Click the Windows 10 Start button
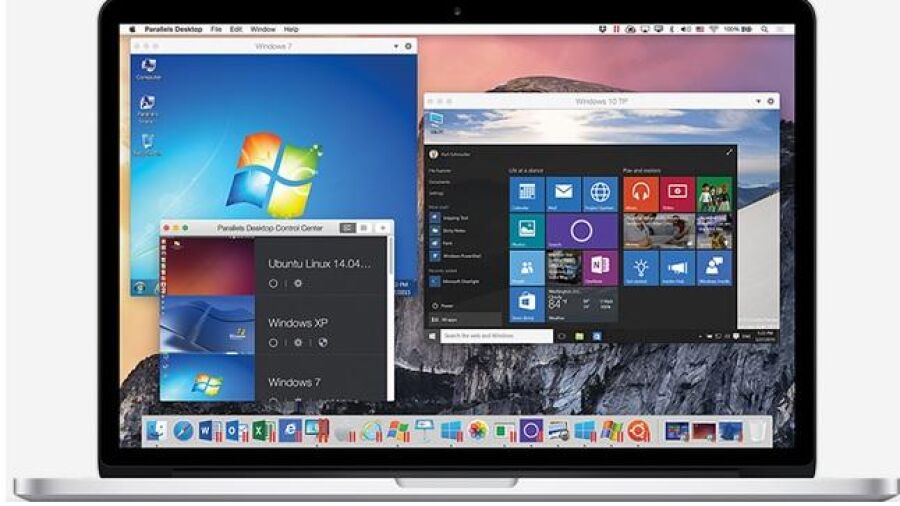The height and width of the screenshot is (506, 900). (433, 336)
